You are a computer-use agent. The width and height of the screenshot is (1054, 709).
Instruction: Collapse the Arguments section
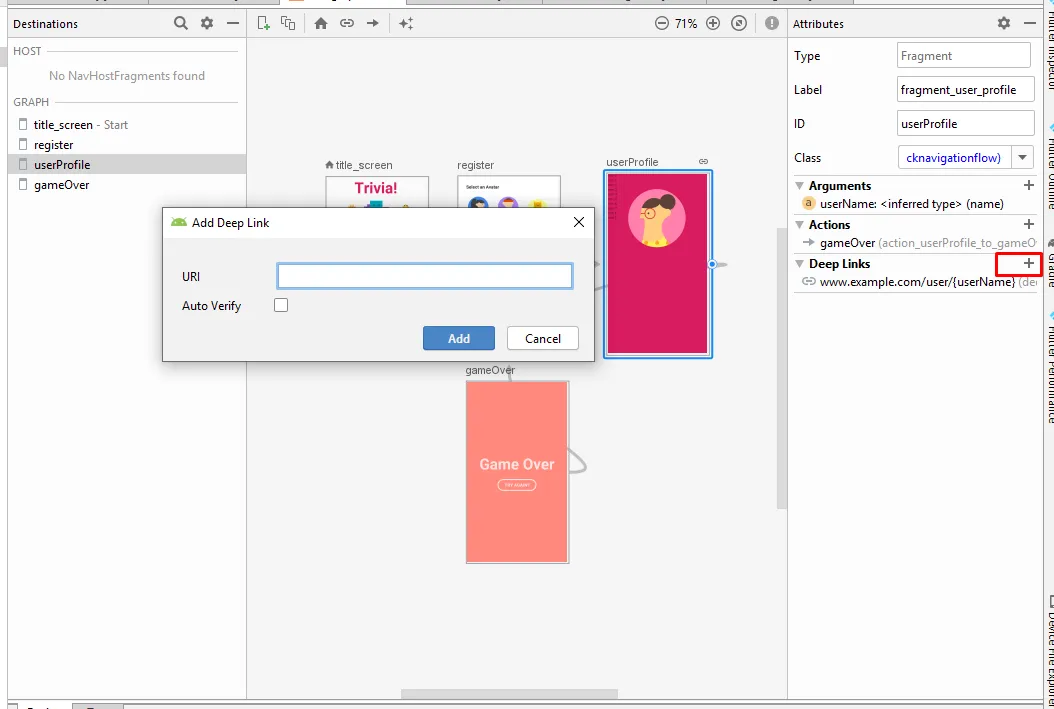[x=800, y=185]
